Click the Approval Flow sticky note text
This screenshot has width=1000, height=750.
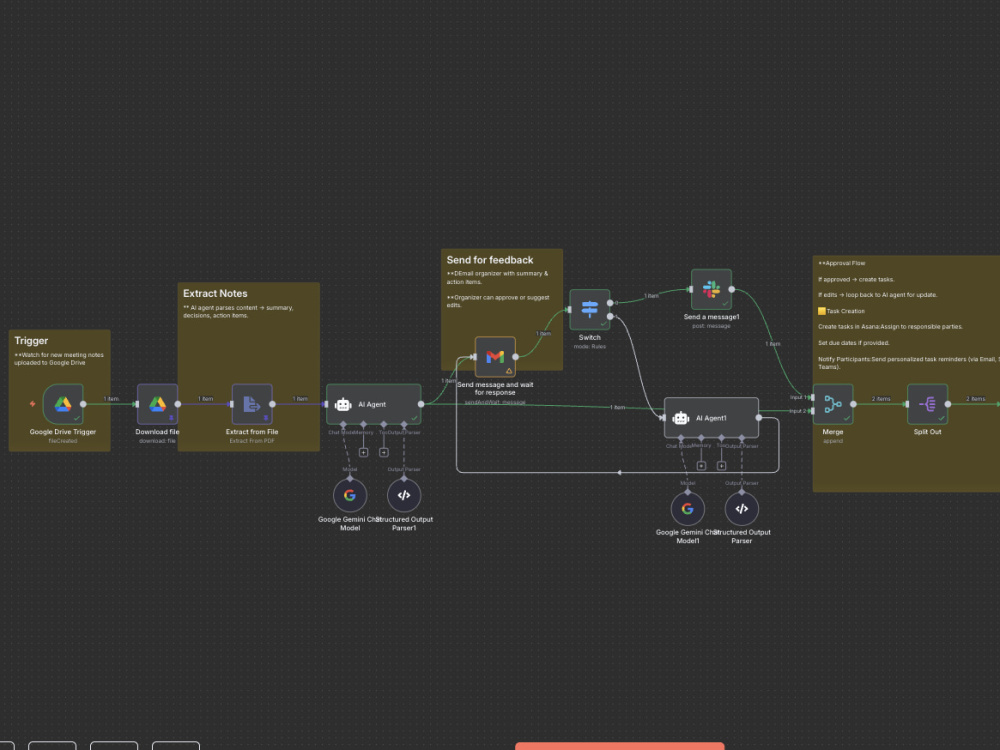click(x=842, y=263)
